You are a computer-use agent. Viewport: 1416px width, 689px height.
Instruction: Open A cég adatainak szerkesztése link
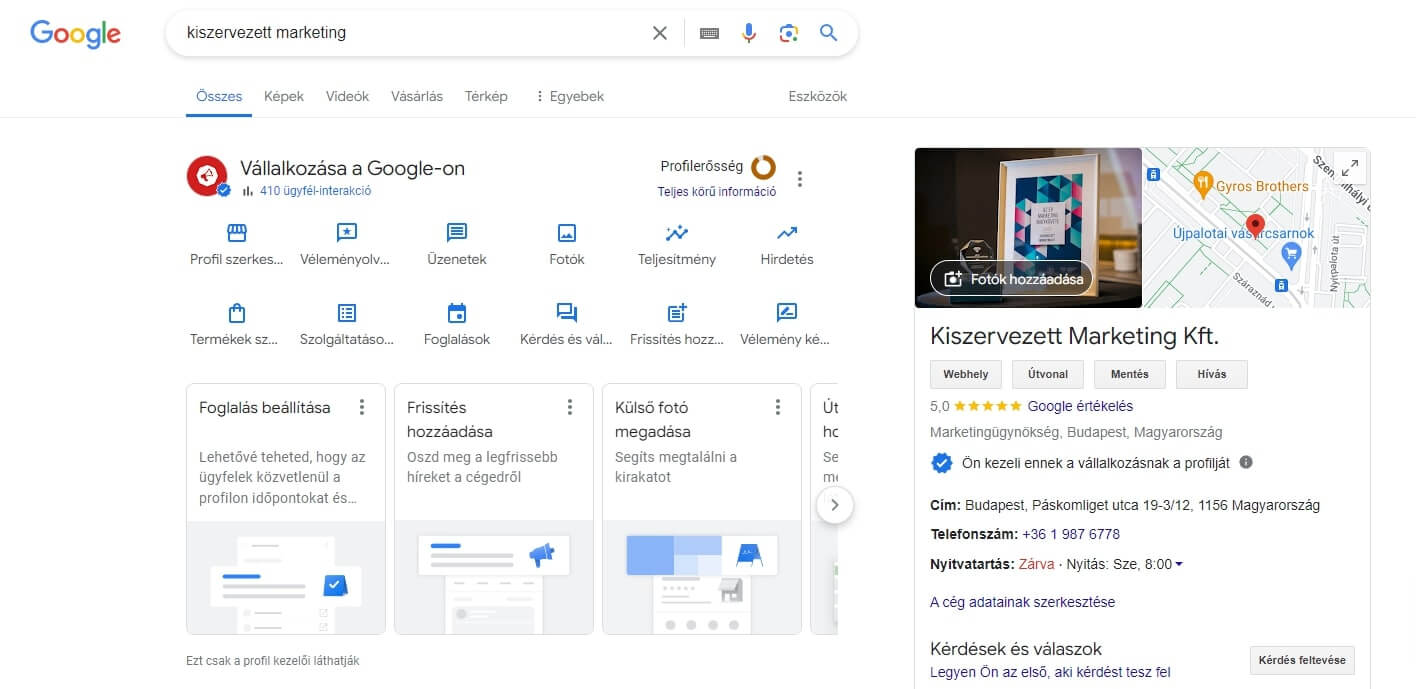pos(1022,602)
